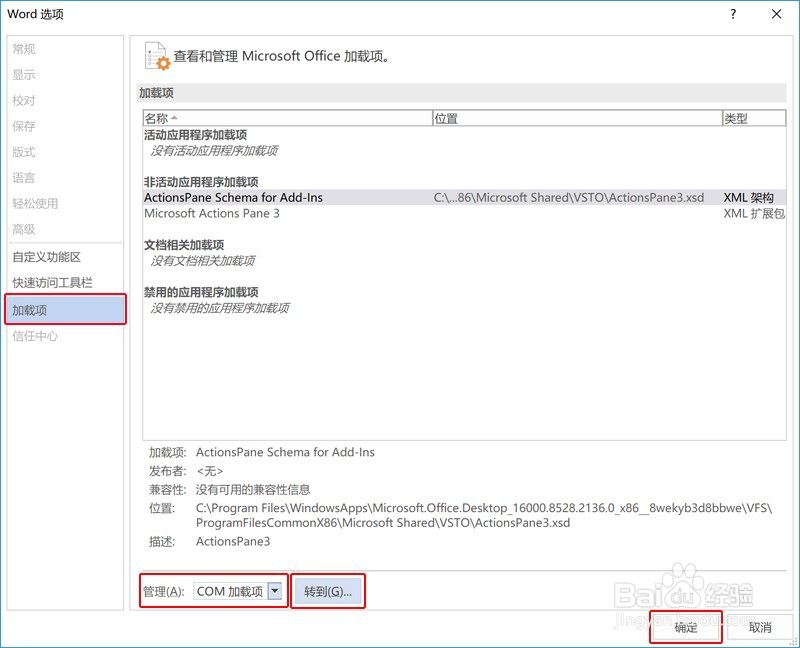Screen dimensions: 800x648
Task: Select the ActionsPane Schema for Add-Ins row
Action: [x=464, y=197]
